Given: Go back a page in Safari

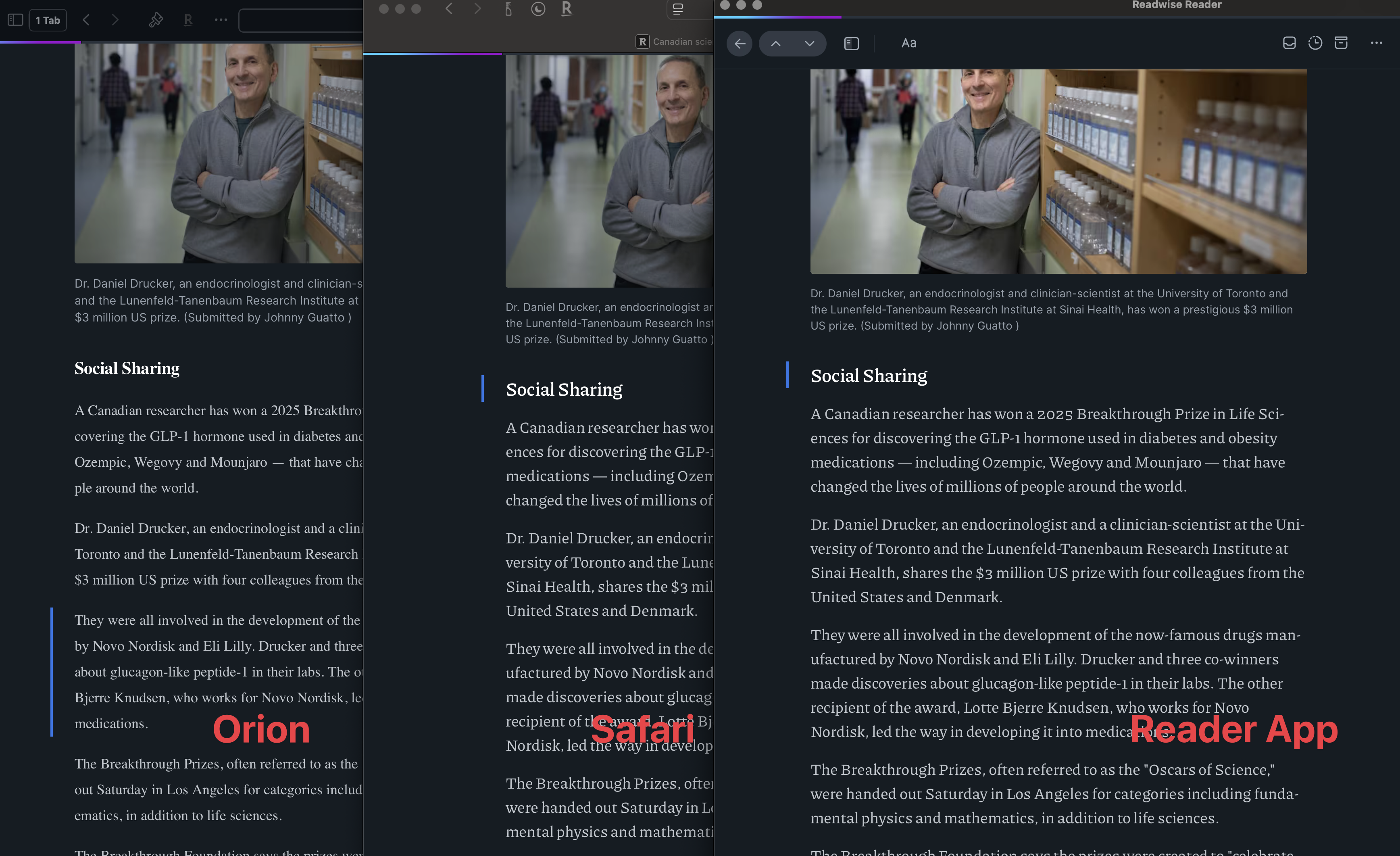Looking at the screenshot, I should pyautogui.click(x=449, y=8).
